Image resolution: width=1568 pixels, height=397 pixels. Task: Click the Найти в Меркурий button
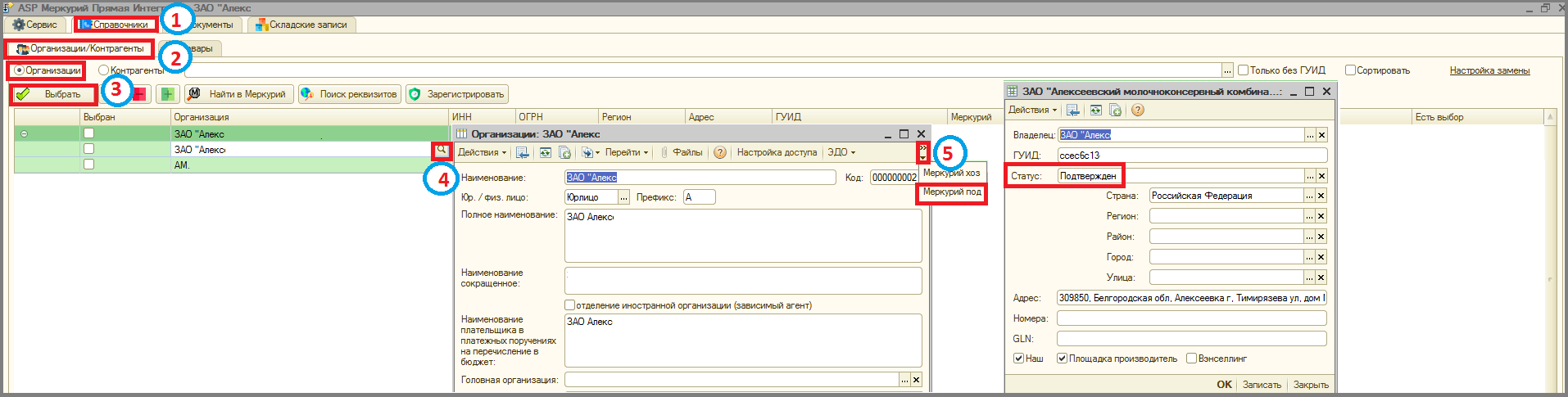point(239,94)
